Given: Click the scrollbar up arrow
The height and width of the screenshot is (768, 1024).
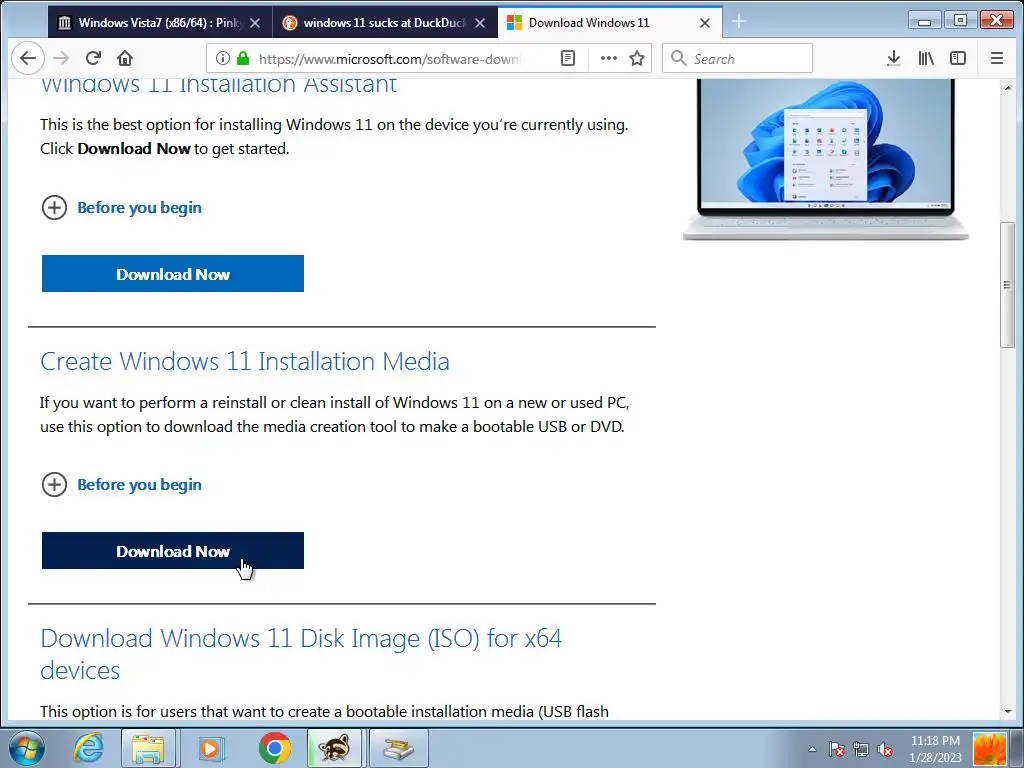Looking at the screenshot, I should point(1008,87).
